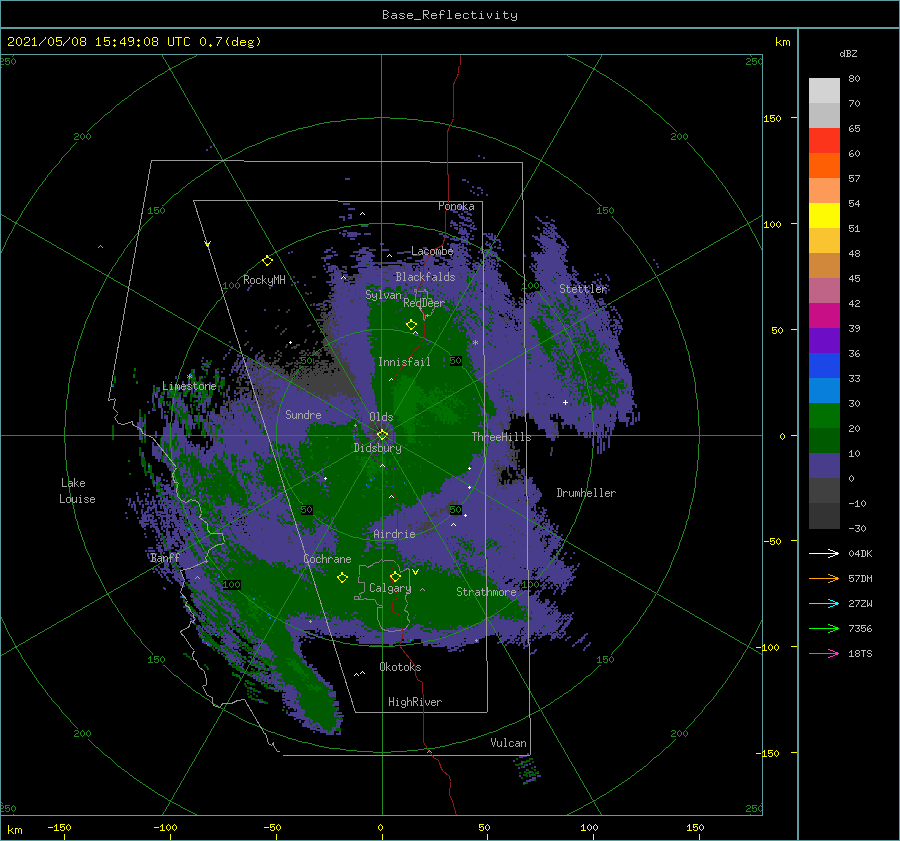Click the Innisfail city label
The image size is (900, 841).
coord(404,362)
